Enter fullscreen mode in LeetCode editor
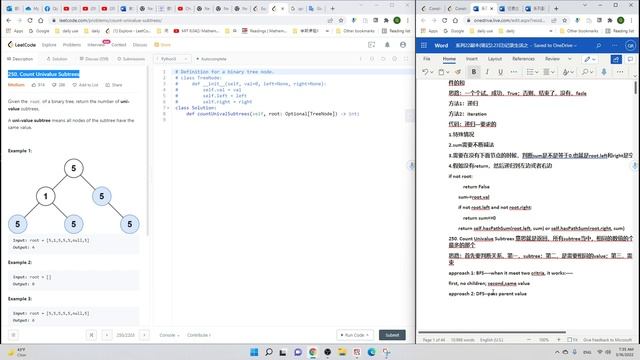Image resolution: width=640 pixels, height=360 pixels. [x=406, y=59]
